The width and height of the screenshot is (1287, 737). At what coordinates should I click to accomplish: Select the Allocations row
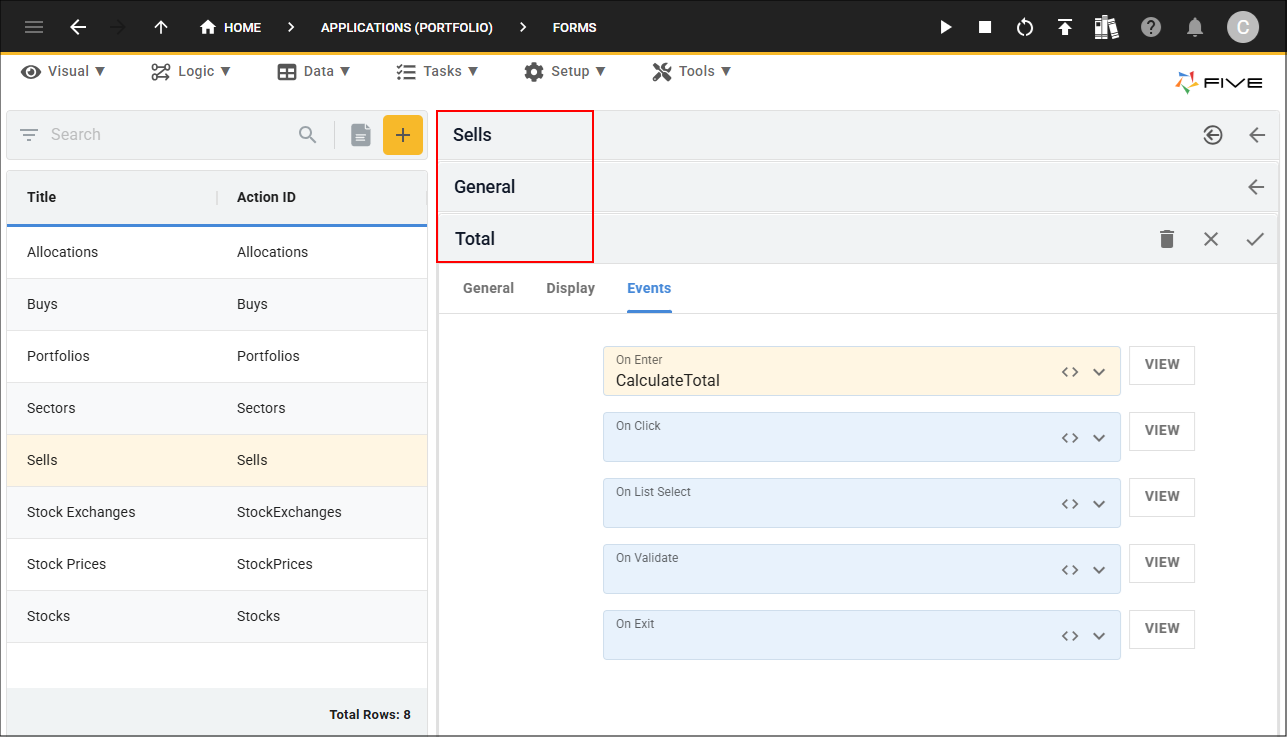coord(217,252)
